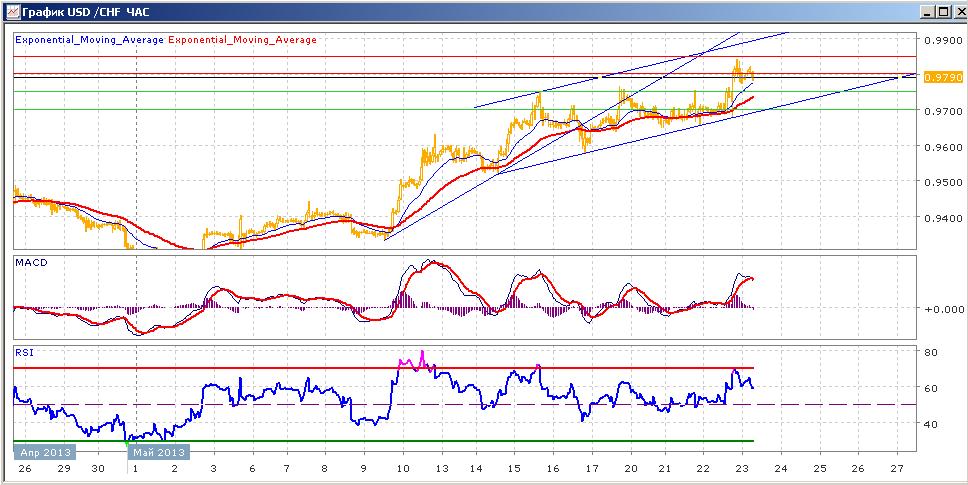This screenshot has width=968, height=485.
Task: Click the 40 level on RSI axis
Action: click(930, 425)
